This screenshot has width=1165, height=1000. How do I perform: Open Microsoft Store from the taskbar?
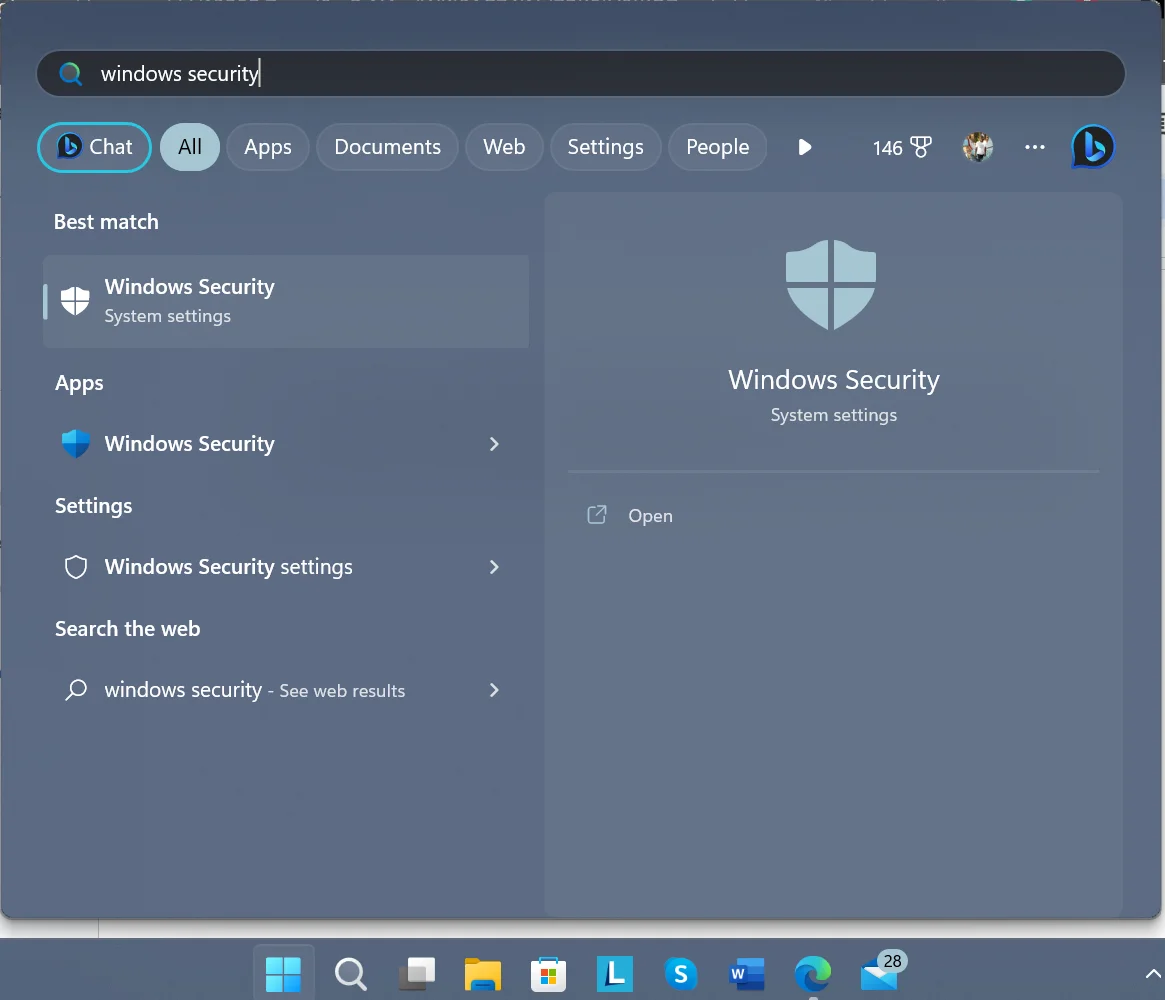[x=548, y=973]
